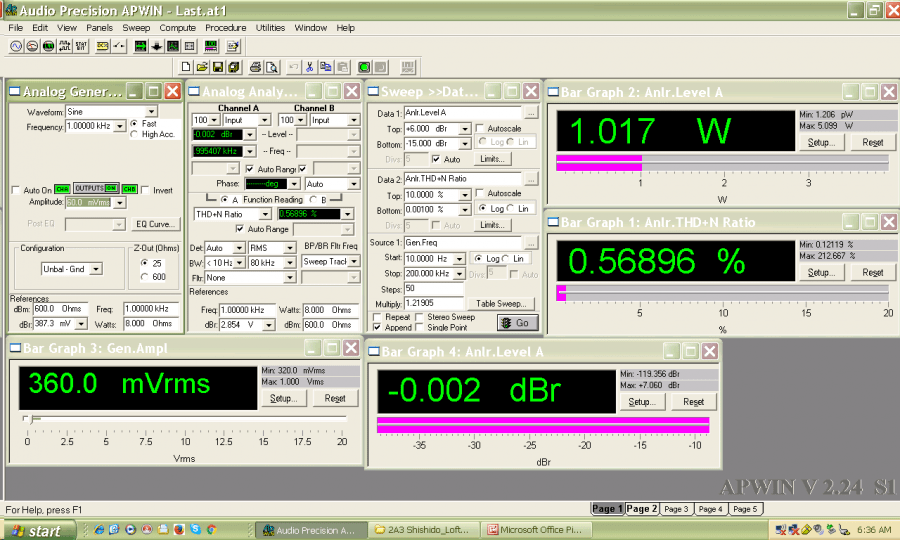Screen dimensions: 900x540
Task: Uncheck the Append checkbox
Action: [x=377, y=327]
